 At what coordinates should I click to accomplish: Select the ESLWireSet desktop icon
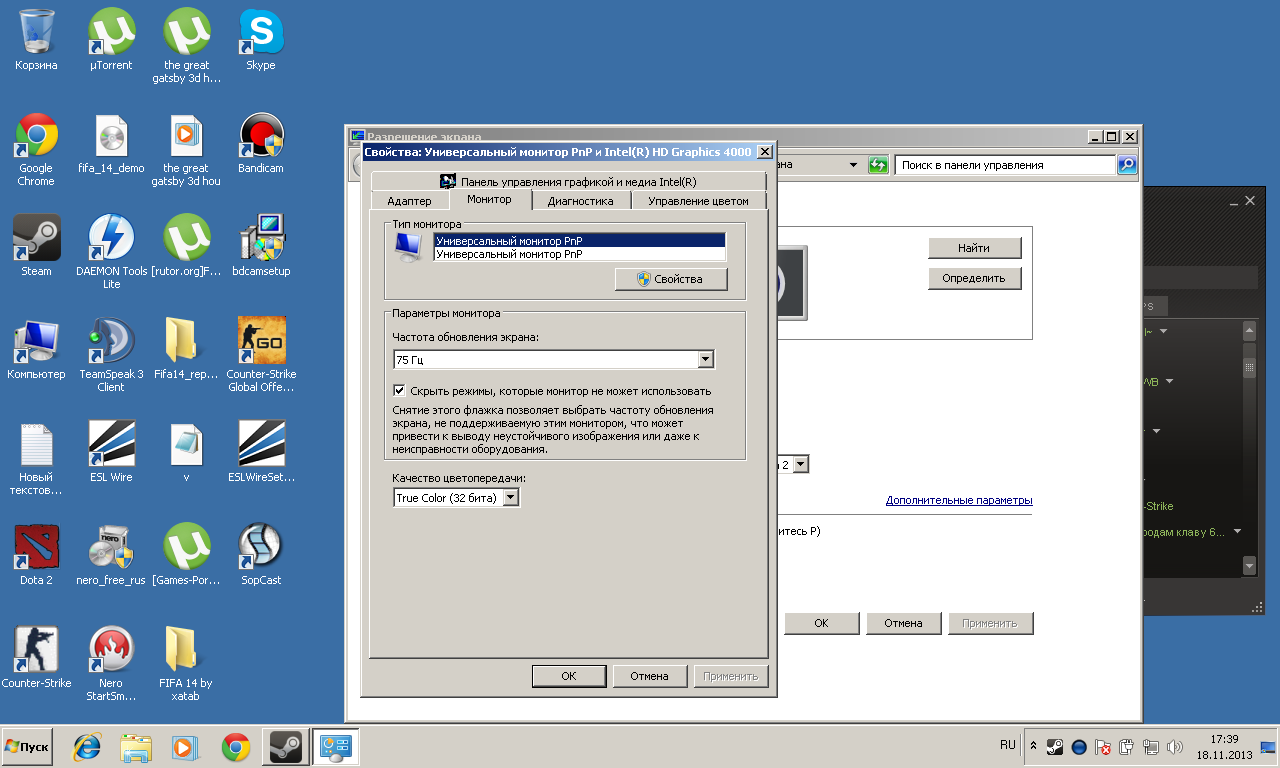261,452
